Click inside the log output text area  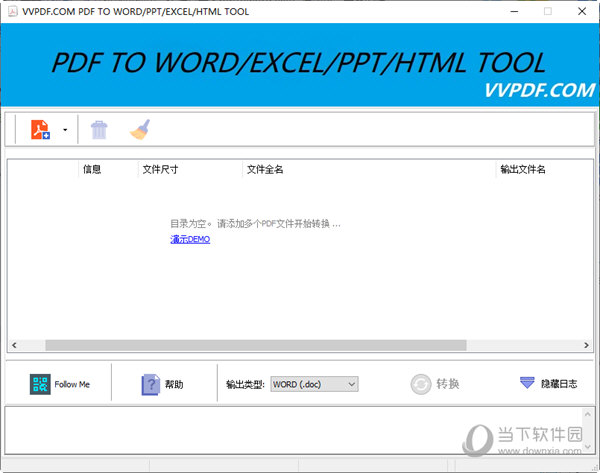293,431
